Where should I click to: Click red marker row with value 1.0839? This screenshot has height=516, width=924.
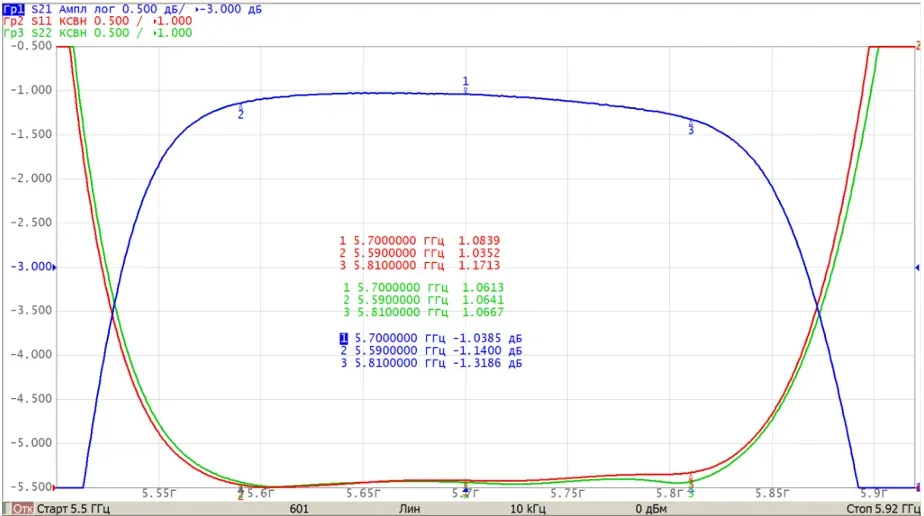(420, 241)
